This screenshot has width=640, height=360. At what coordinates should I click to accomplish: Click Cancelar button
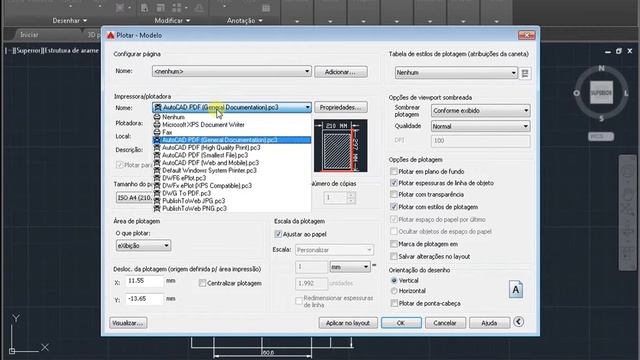tap(445, 323)
